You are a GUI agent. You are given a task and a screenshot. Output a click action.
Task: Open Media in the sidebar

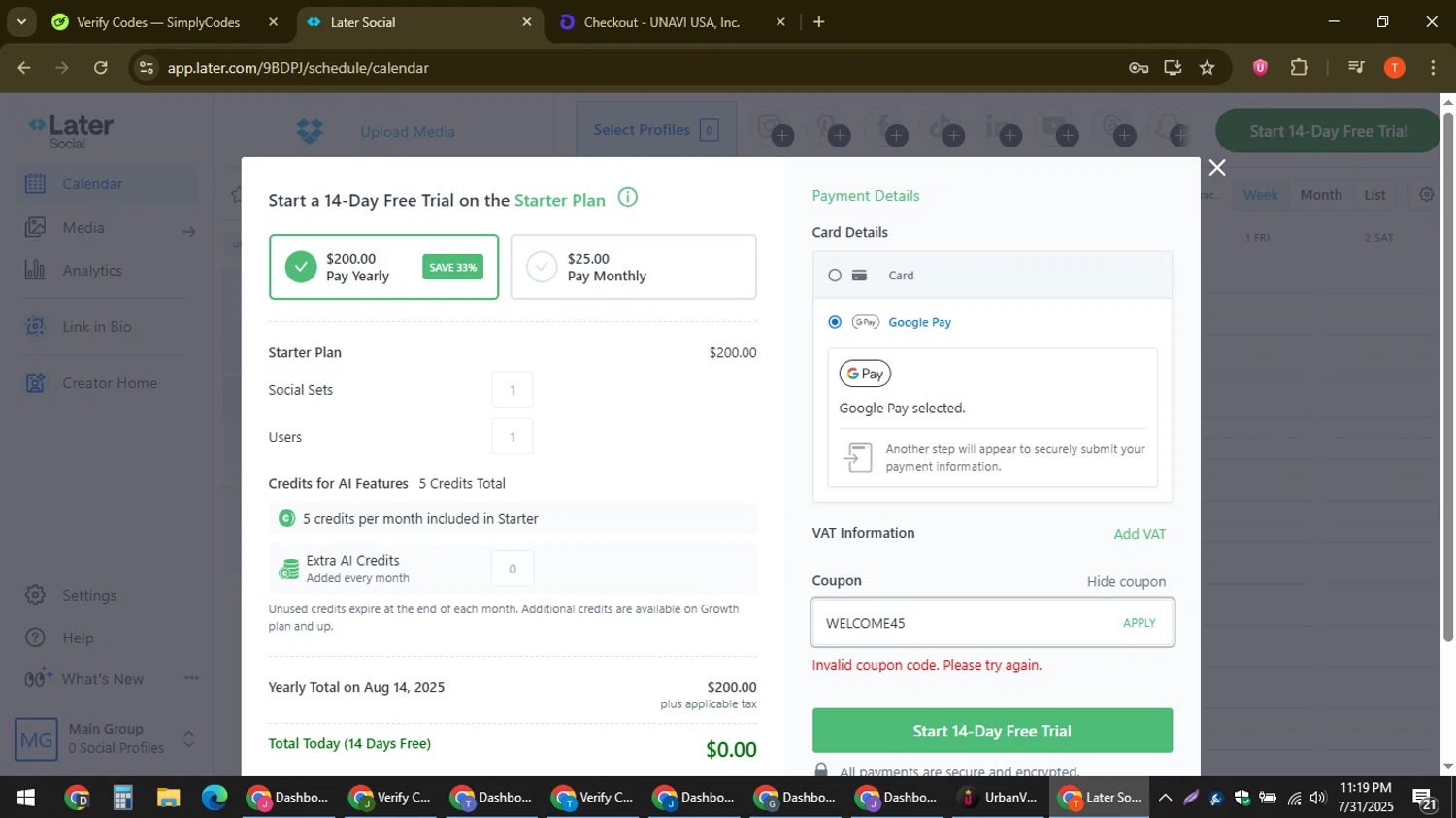83,228
